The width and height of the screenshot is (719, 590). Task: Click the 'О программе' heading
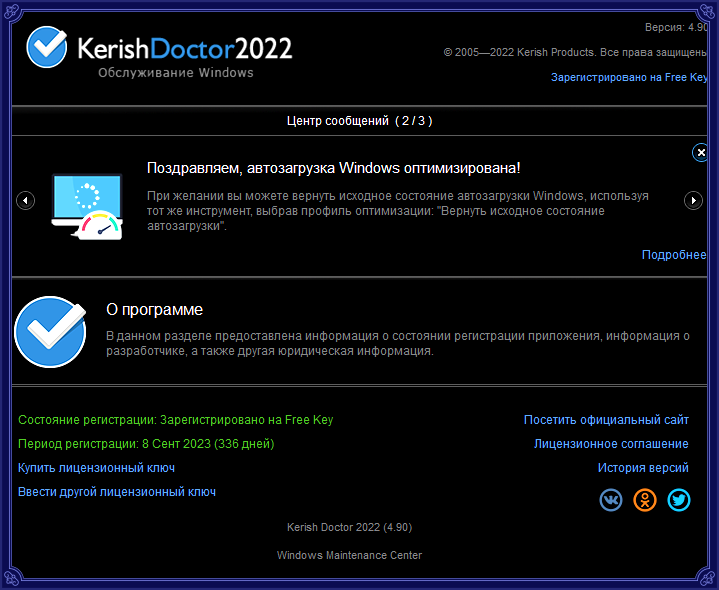(155, 309)
